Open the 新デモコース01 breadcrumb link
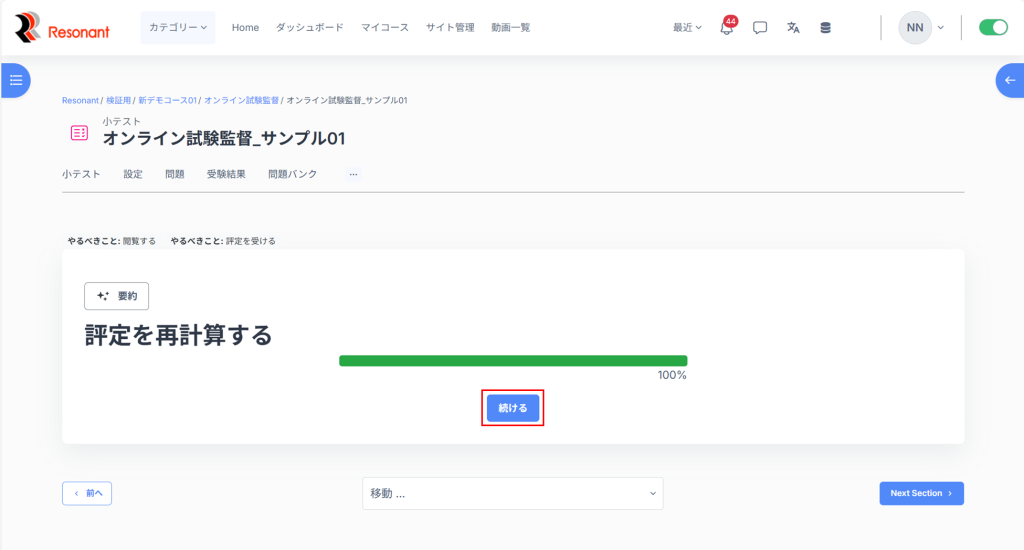 coord(167,100)
